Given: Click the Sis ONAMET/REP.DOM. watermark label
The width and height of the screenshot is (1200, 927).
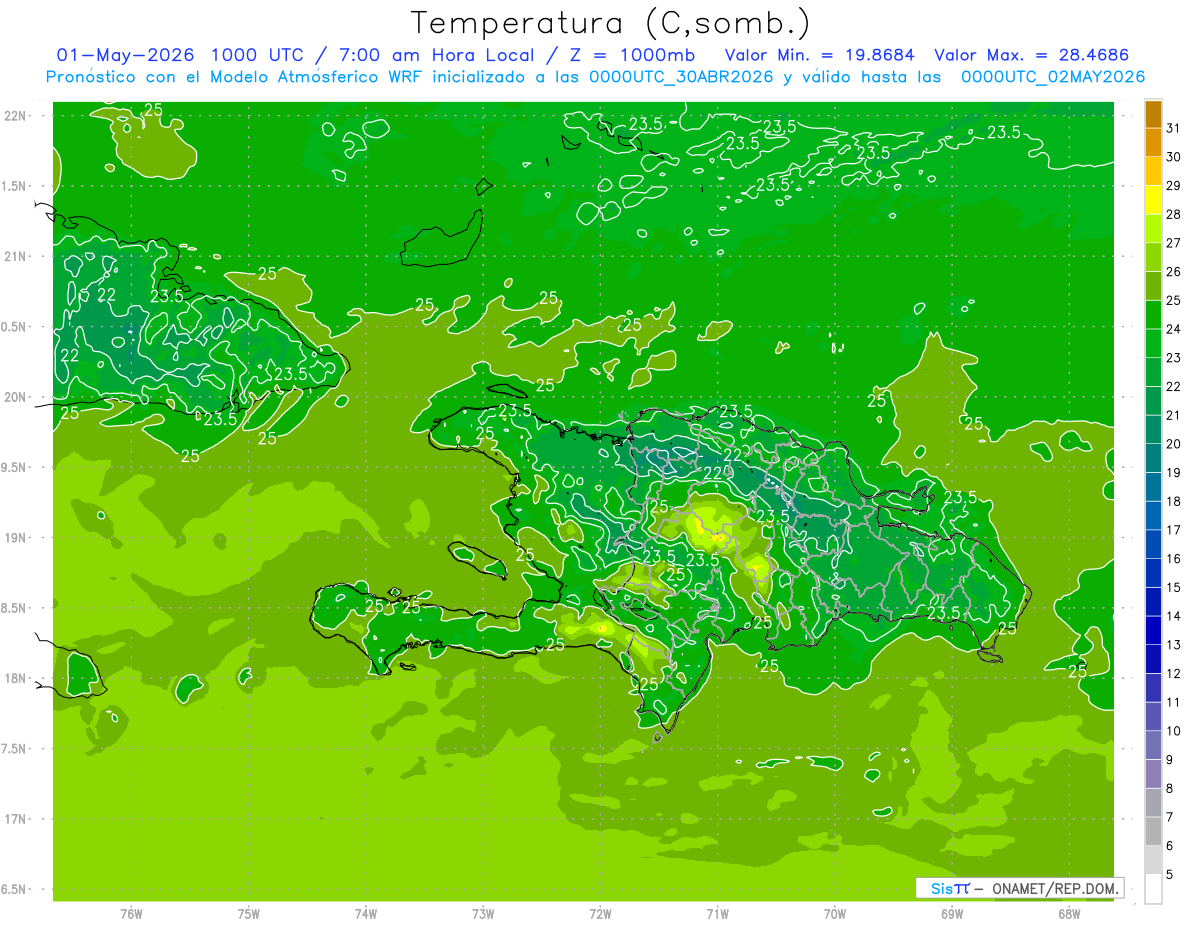Looking at the screenshot, I should click(x=1020, y=888).
